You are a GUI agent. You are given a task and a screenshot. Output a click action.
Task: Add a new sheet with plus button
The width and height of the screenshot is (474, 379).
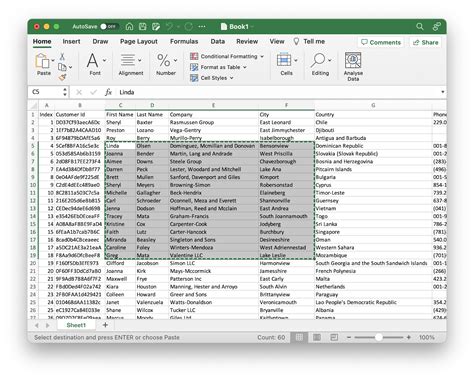pos(105,325)
